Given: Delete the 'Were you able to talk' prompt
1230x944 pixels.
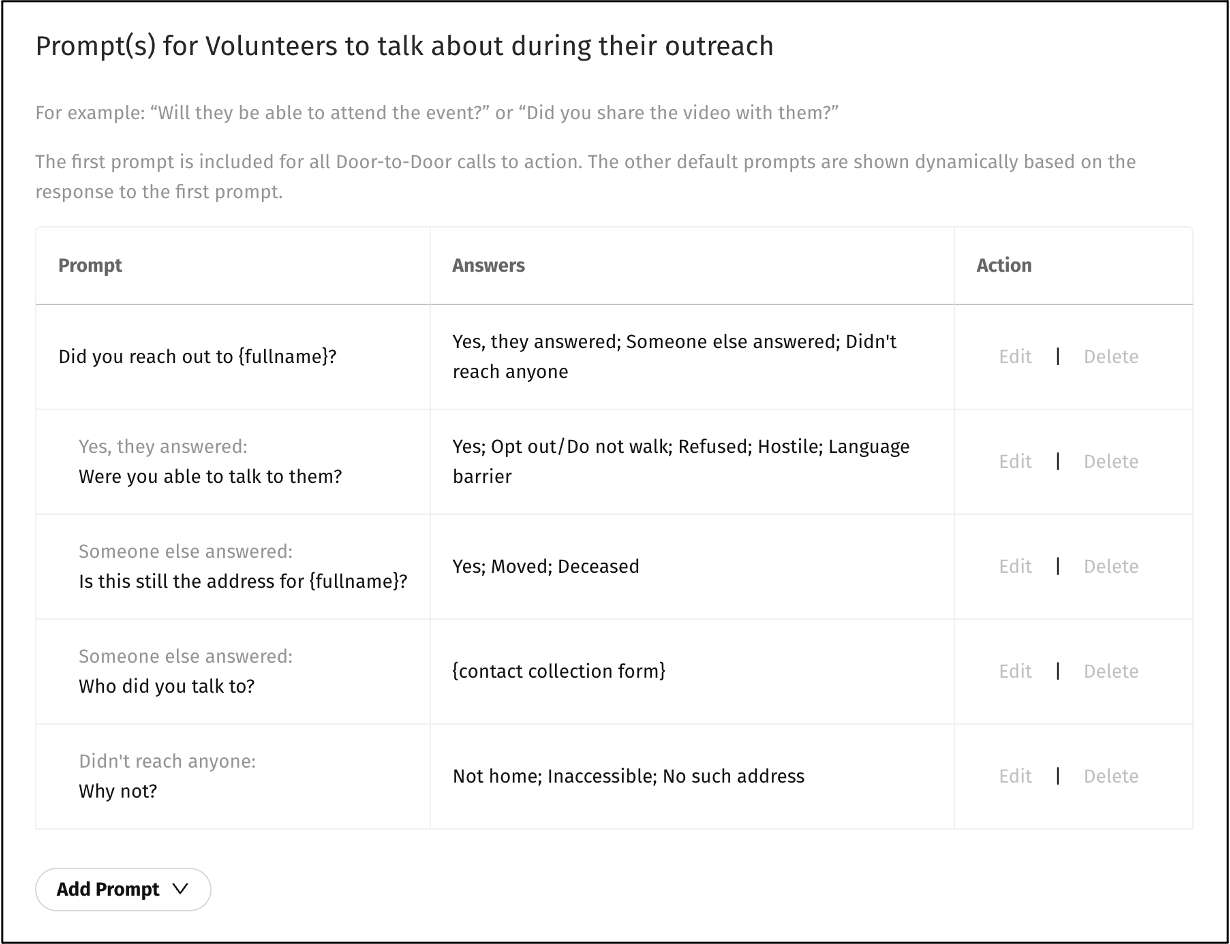Looking at the screenshot, I should pyautogui.click(x=1110, y=462).
